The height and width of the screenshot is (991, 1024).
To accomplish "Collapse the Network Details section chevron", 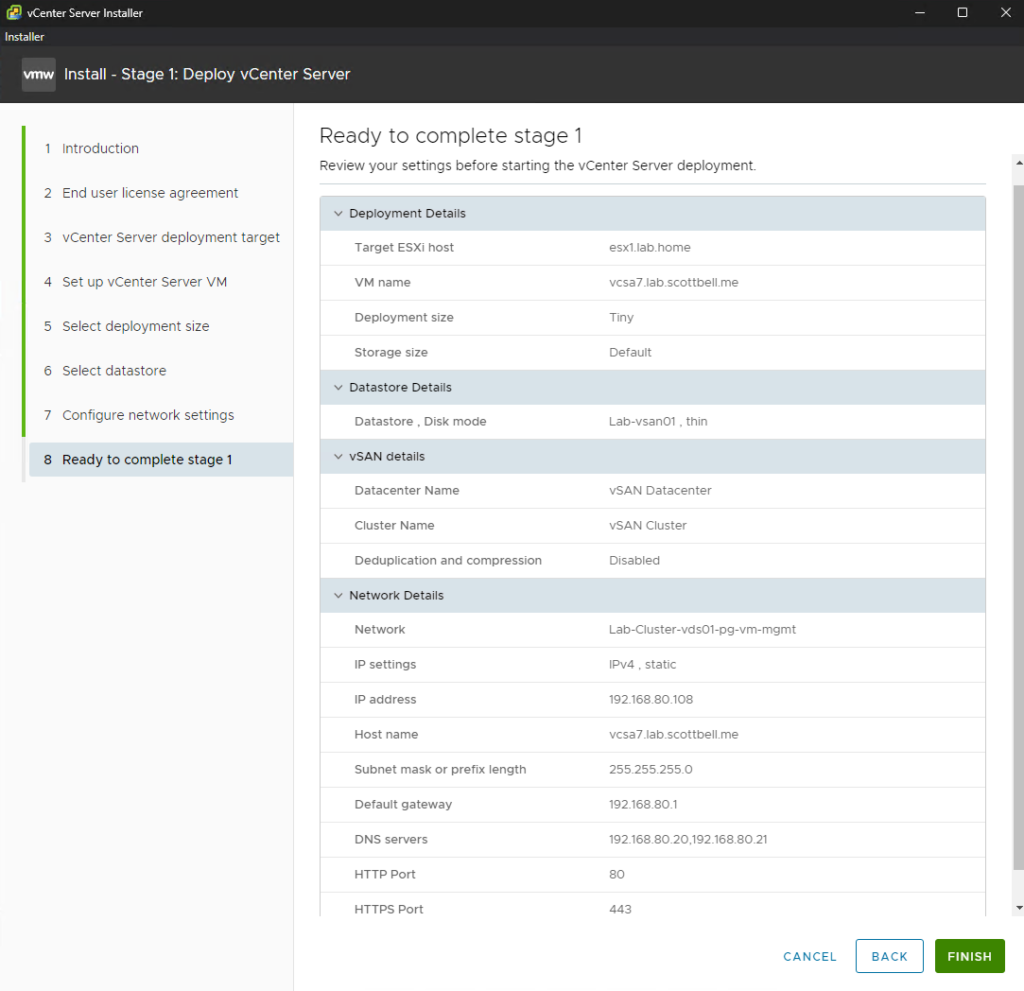I will pyautogui.click(x=337, y=596).
